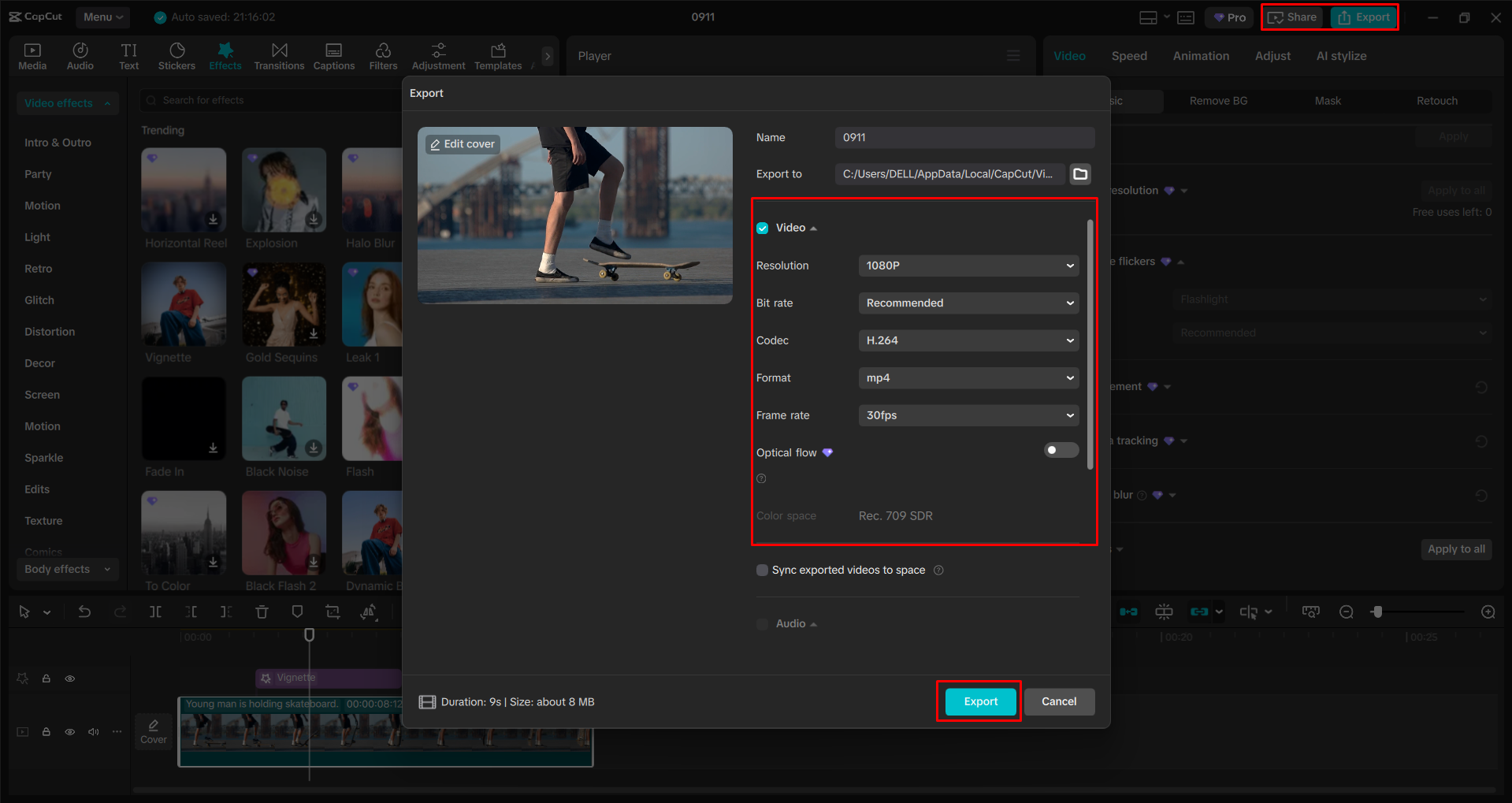The width and height of the screenshot is (1512, 803).
Task: Switch to the Speed tab
Action: (1128, 56)
